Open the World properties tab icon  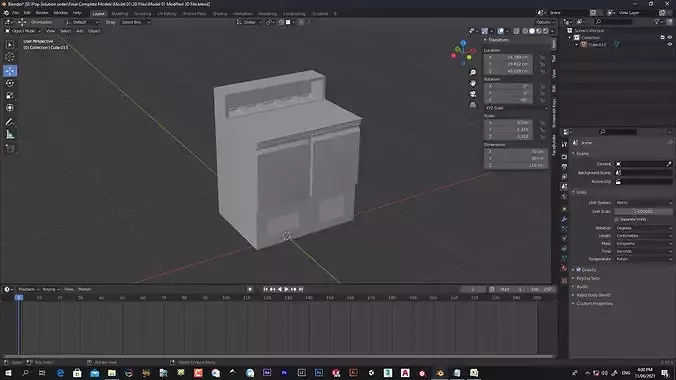point(564,196)
